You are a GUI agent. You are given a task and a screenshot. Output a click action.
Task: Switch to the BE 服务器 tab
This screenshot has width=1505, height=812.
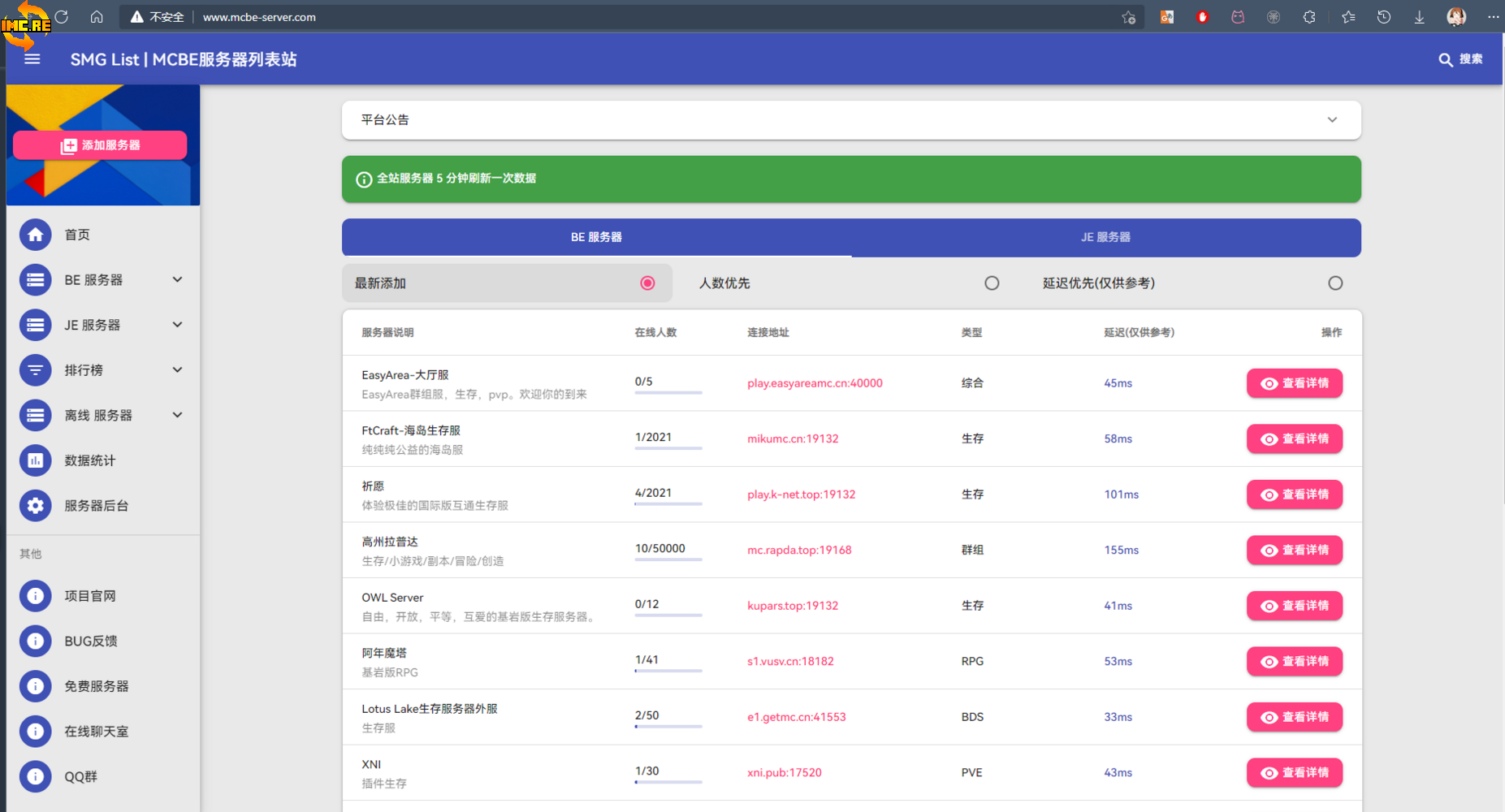click(x=596, y=237)
